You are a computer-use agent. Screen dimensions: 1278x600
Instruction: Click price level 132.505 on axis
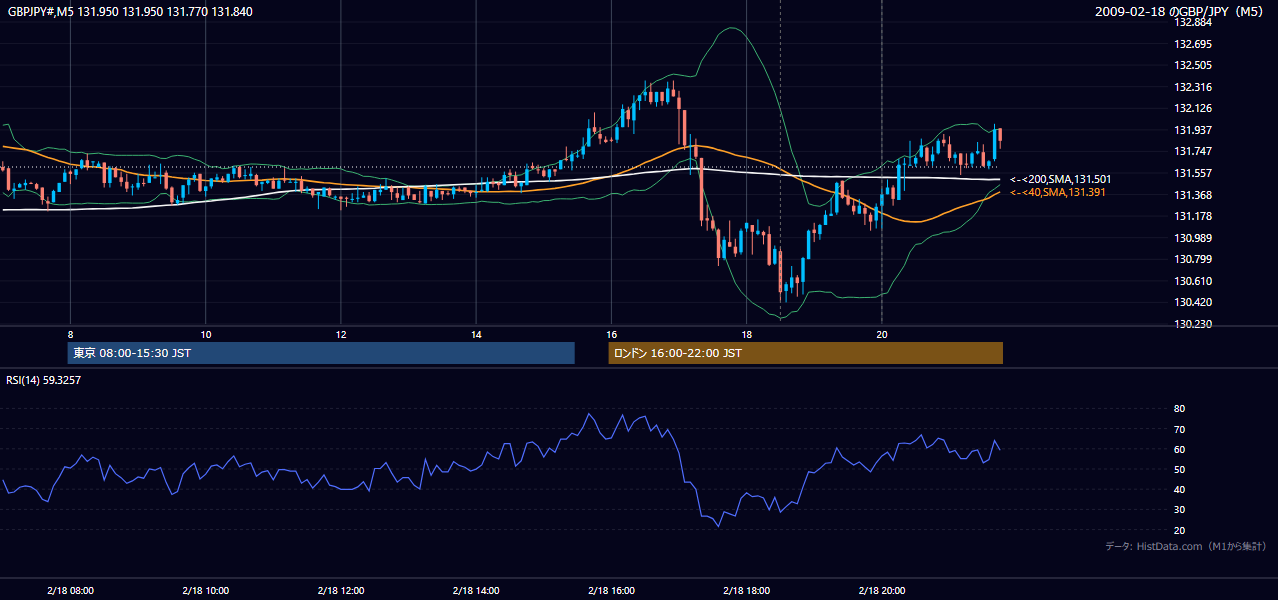1192,65
